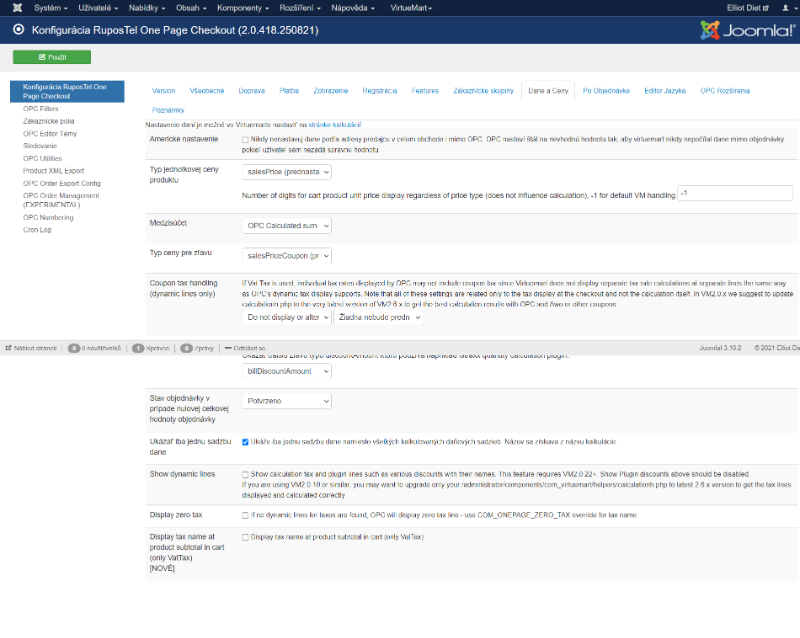Viewport: 800px width, 638px height.
Task: Open the Obsah menu
Action: point(191,8)
